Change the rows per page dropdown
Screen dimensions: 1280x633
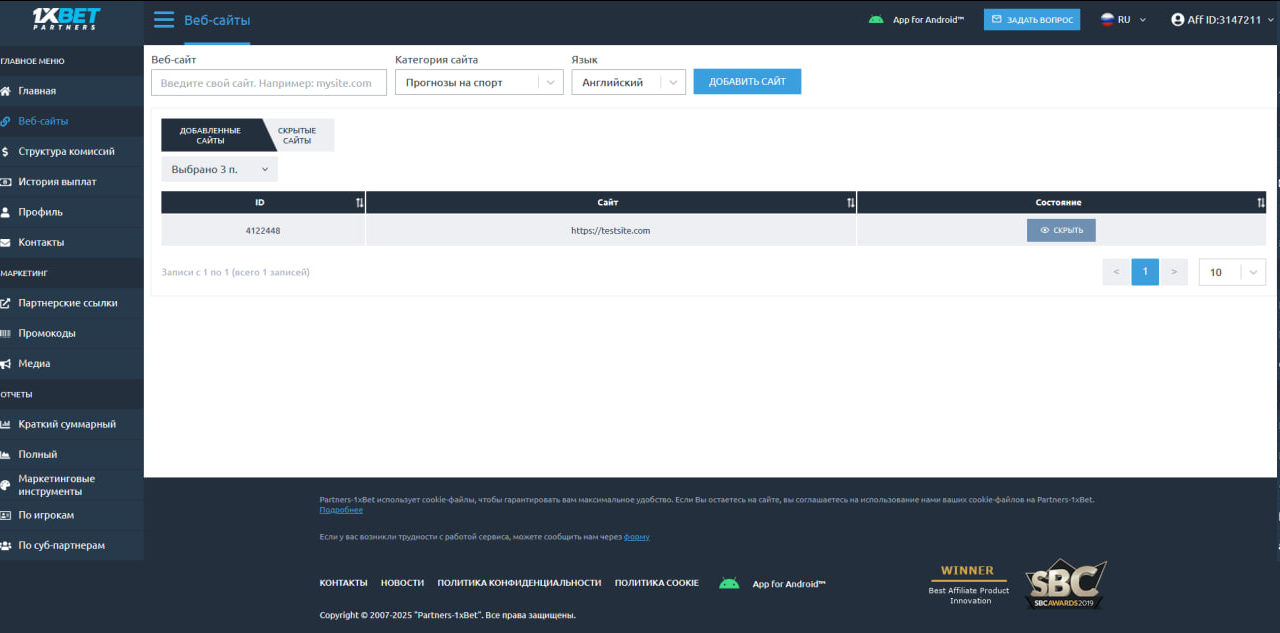click(x=1231, y=272)
